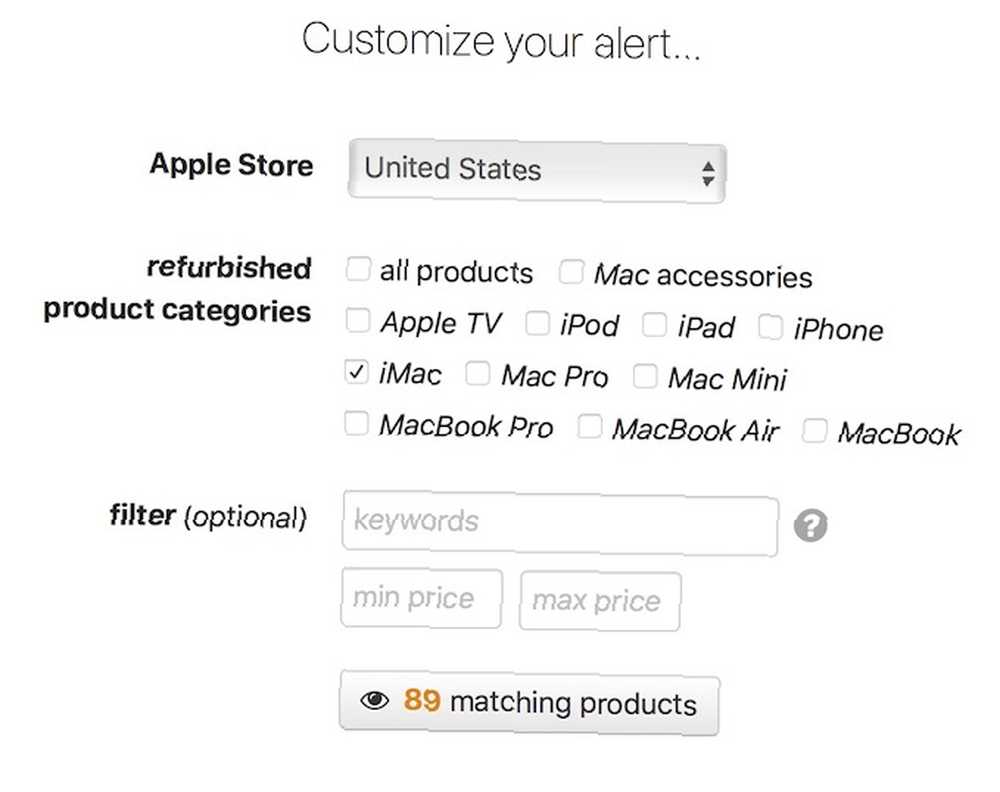Tick the Mac Pro checkbox
The width and height of the screenshot is (1000, 792).
click(478, 374)
